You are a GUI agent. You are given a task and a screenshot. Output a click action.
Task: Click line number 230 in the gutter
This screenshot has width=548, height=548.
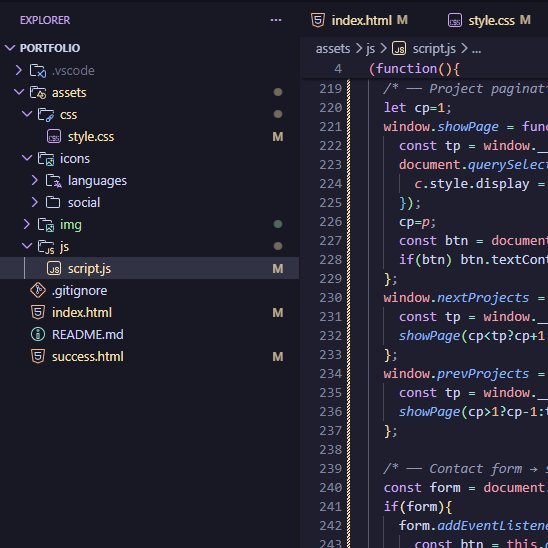click(x=330, y=297)
